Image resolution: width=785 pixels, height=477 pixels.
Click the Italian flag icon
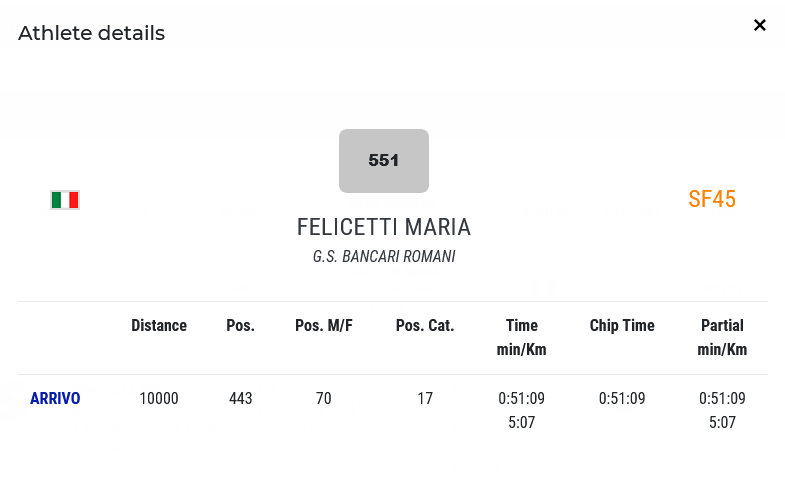[65, 200]
